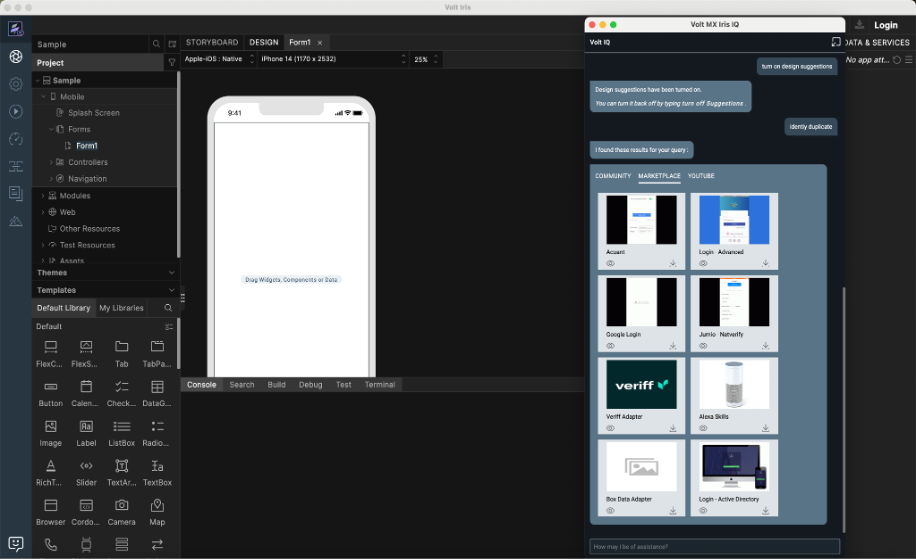Screen dimensions: 916x560
Task: Collapse the Forms tree node
Action: click(51, 129)
